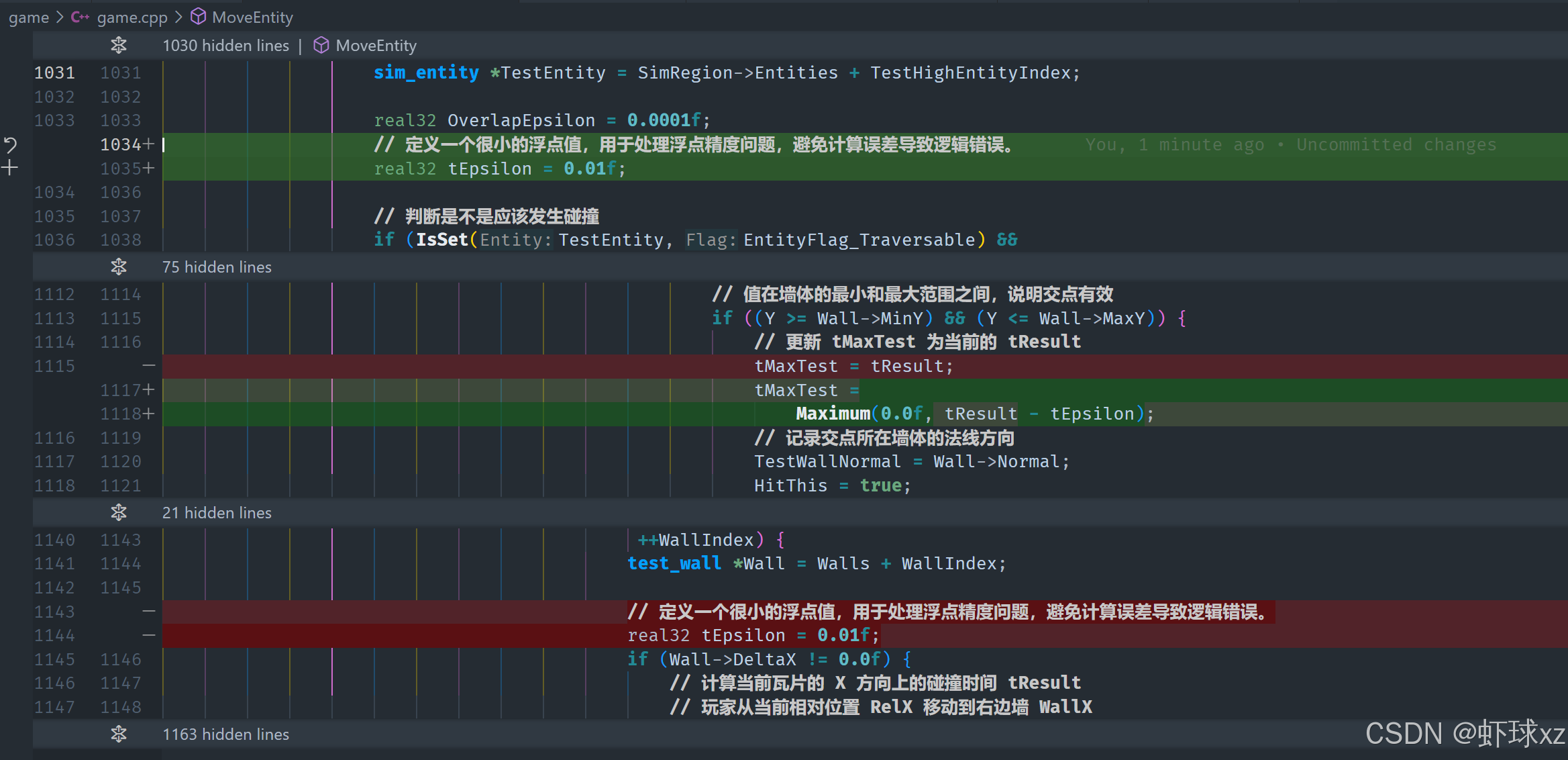The width and height of the screenshot is (1568, 760).
Task: Click added line number 1118+ in gutter
Action: click(127, 414)
